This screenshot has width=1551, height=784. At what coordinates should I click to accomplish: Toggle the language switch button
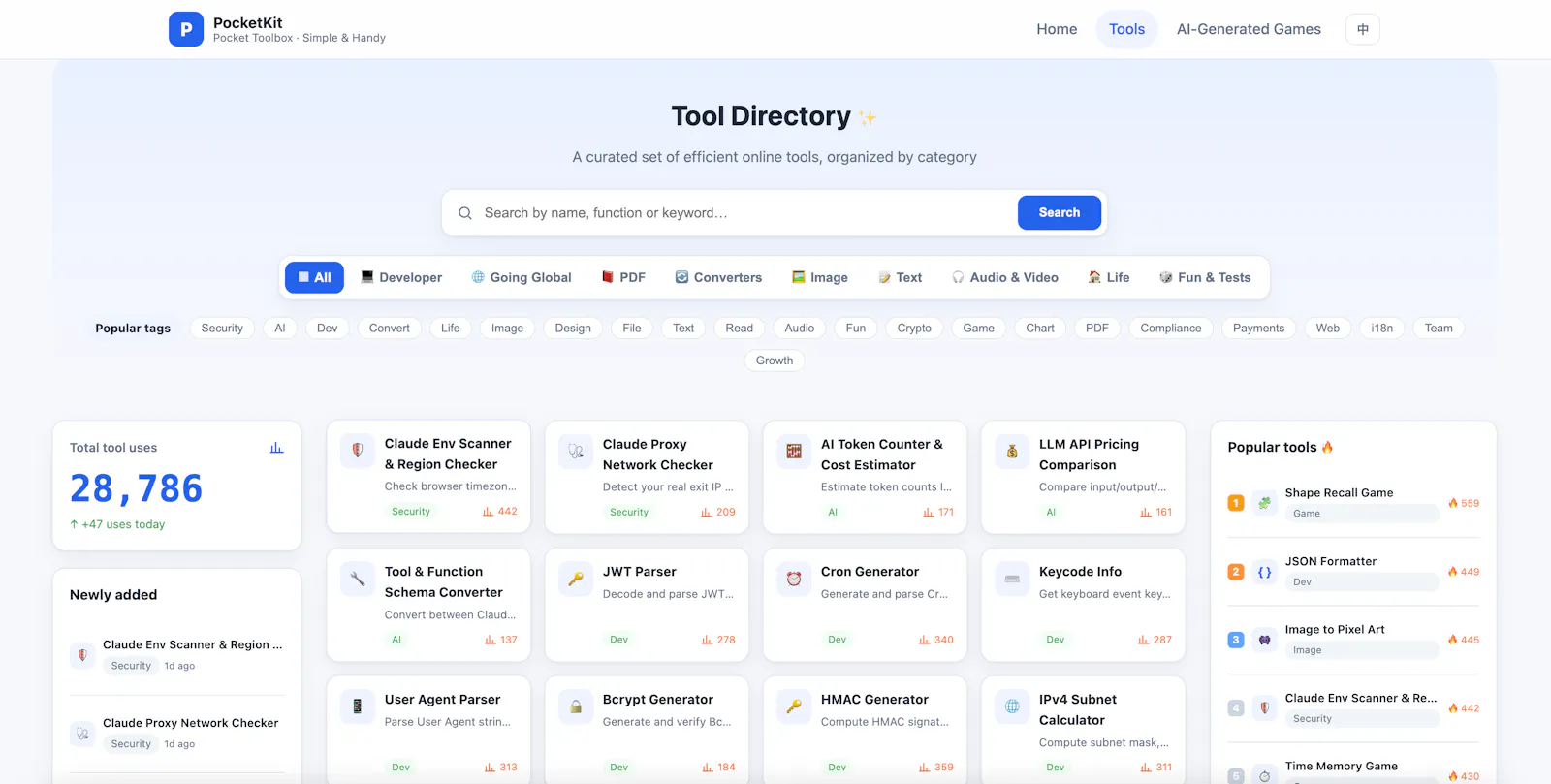click(1362, 29)
